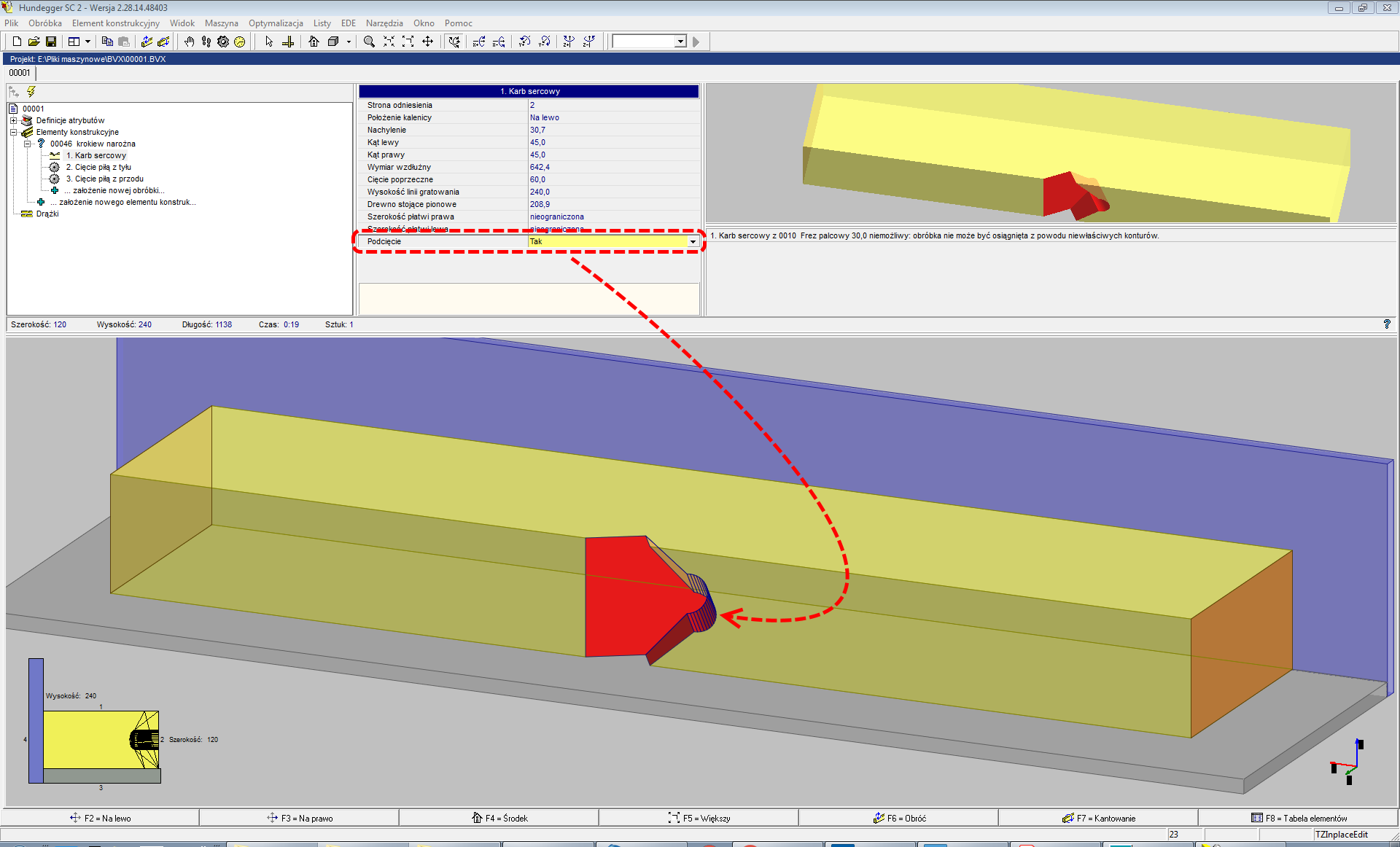Select the arrow pointer tool icon
Screen dimensions: 1400x847
[x=269, y=42]
